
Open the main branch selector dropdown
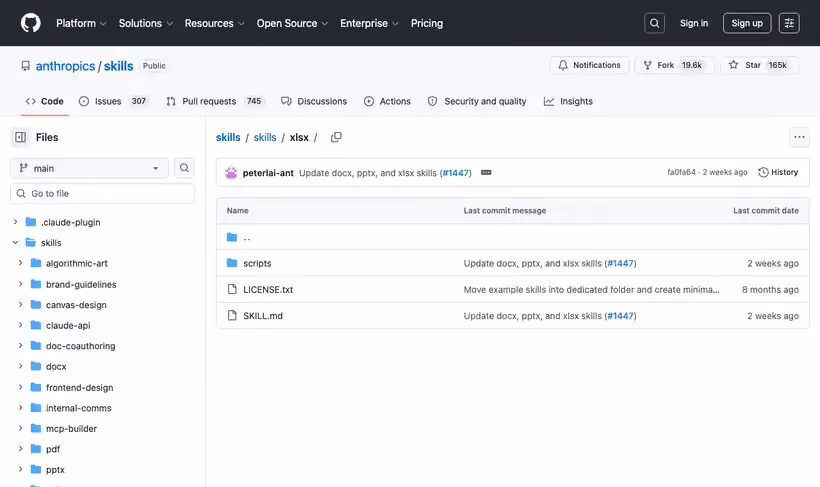click(89, 168)
